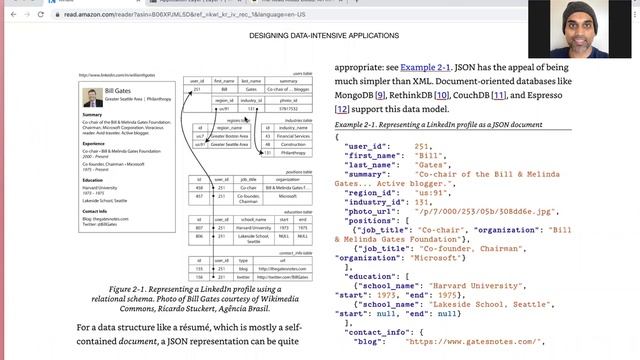The width and height of the screenshot is (640, 360).
Task: Click the "education": [ JSON line
Action: (377, 276)
